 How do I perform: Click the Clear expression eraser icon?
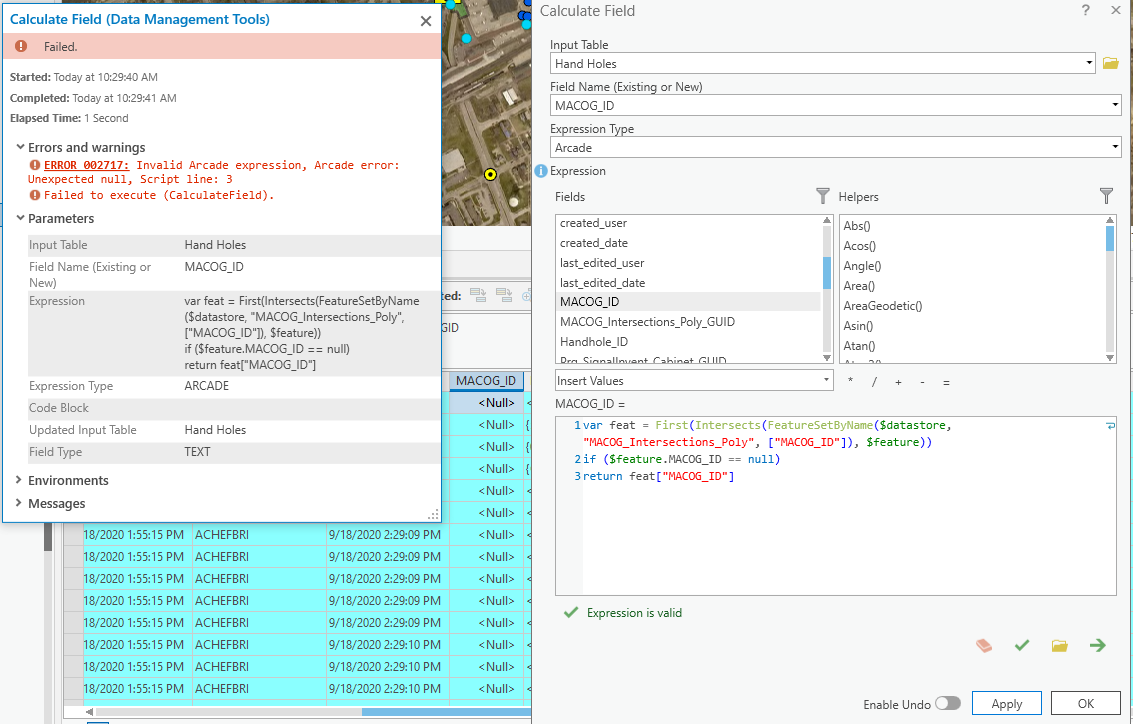coord(984,646)
